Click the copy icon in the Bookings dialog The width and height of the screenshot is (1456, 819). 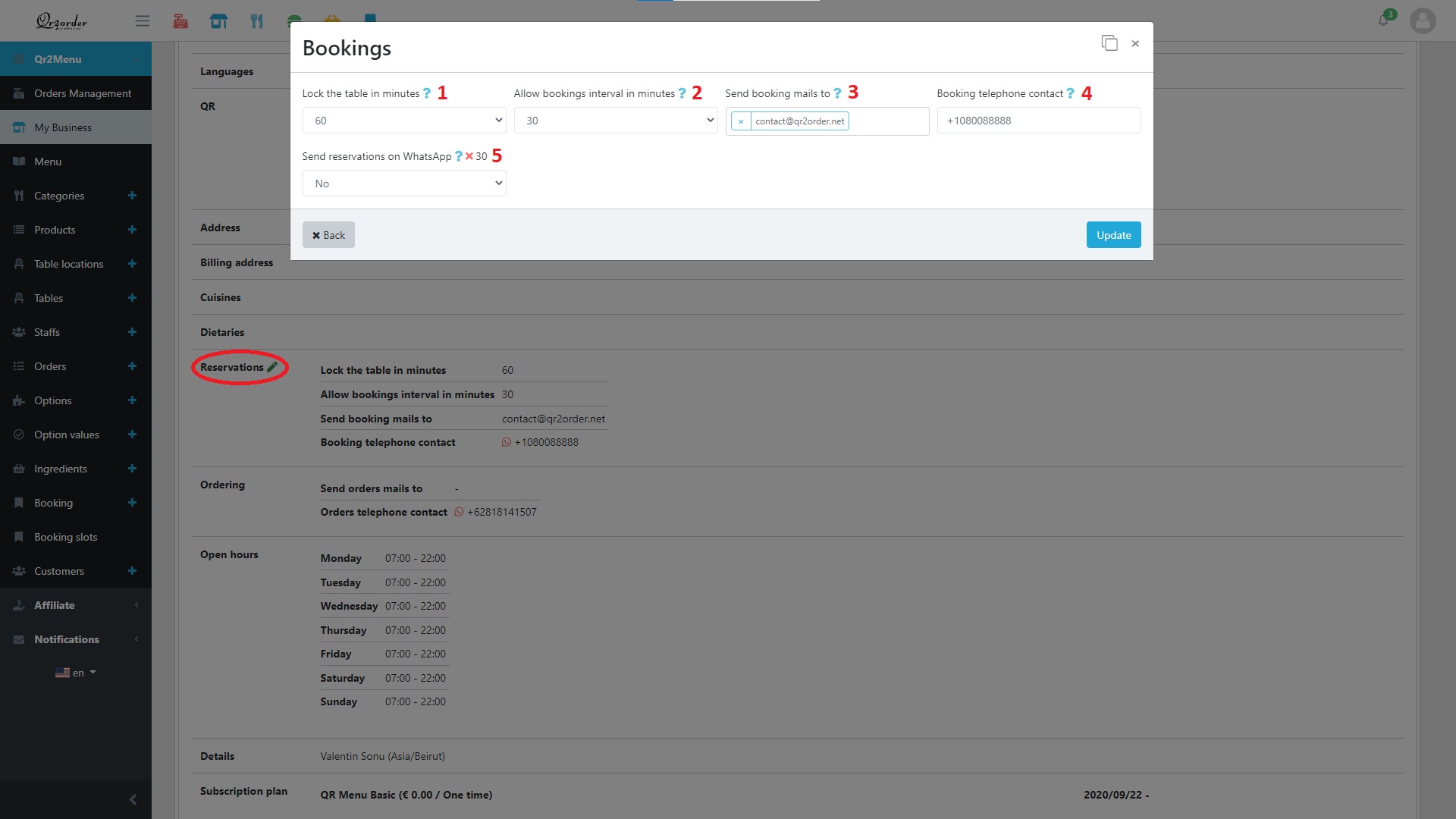click(1110, 43)
